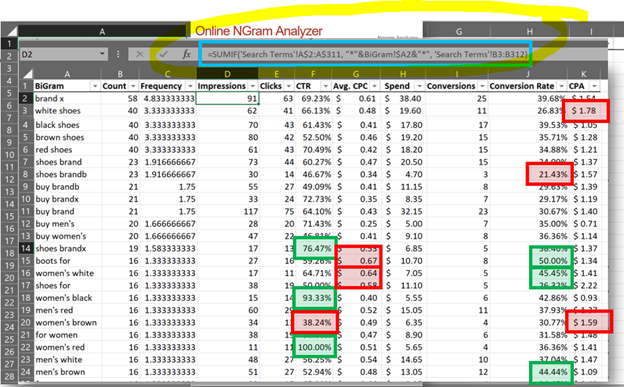The image size is (624, 387).
Task: Select row 14 header for shoes brandx
Action: click(x=25, y=248)
